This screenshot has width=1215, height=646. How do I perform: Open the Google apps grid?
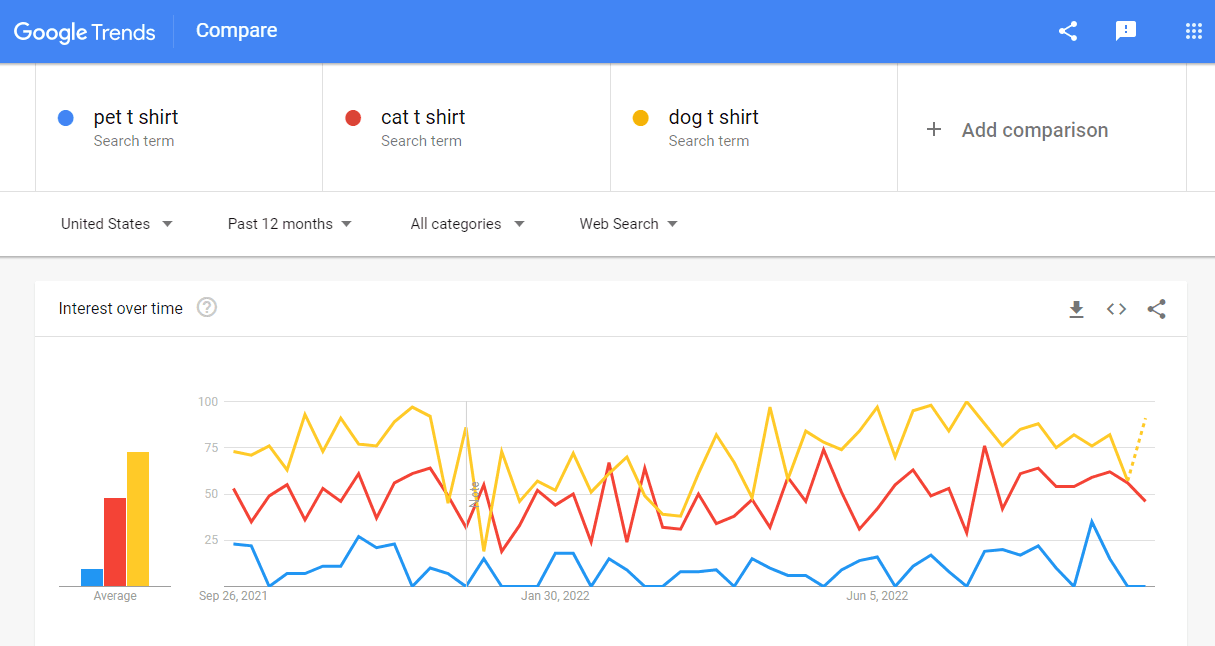[1193, 31]
